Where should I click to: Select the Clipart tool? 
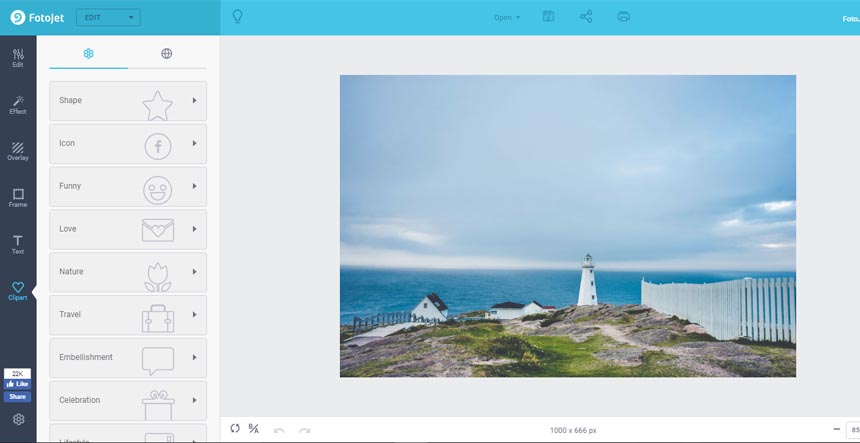coord(18,291)
